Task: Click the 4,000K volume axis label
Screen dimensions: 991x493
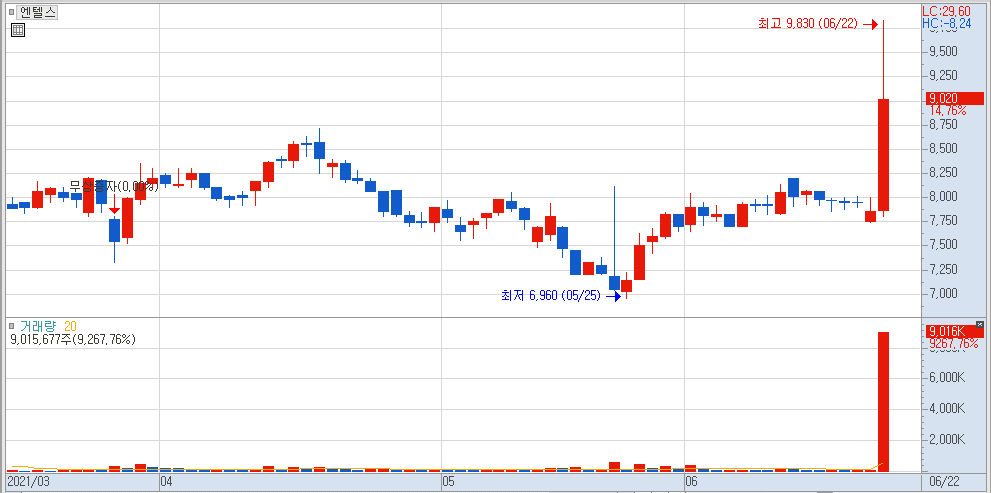Action: pyautogui.click(x=947, y=409)
